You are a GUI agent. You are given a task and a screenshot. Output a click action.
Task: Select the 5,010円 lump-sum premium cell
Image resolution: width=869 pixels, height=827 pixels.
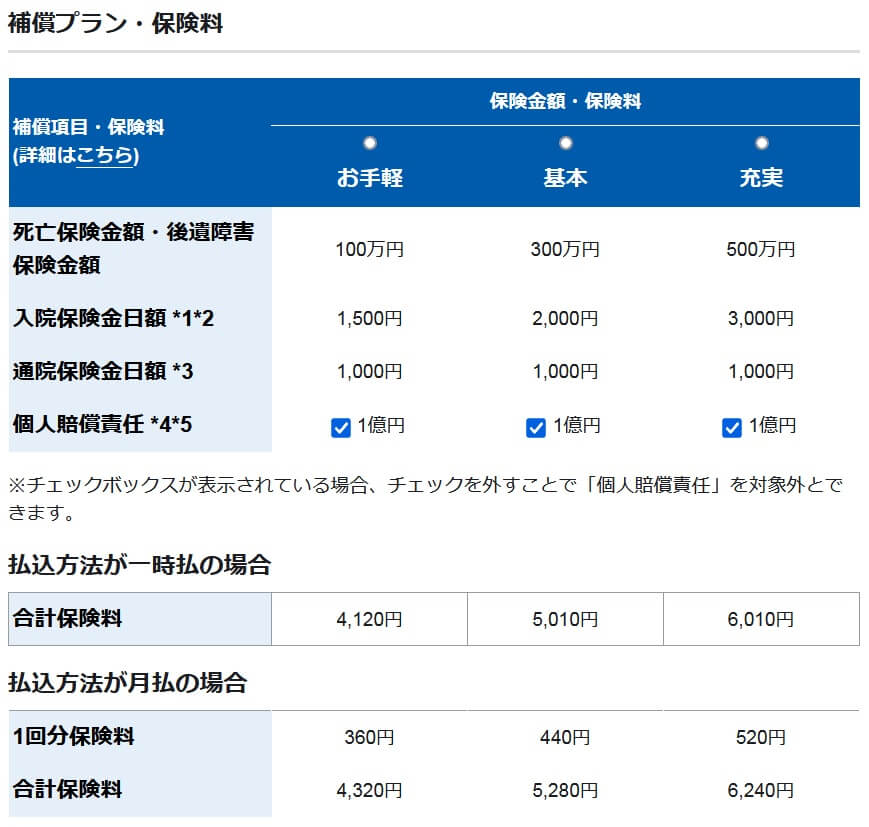point(565,620)
